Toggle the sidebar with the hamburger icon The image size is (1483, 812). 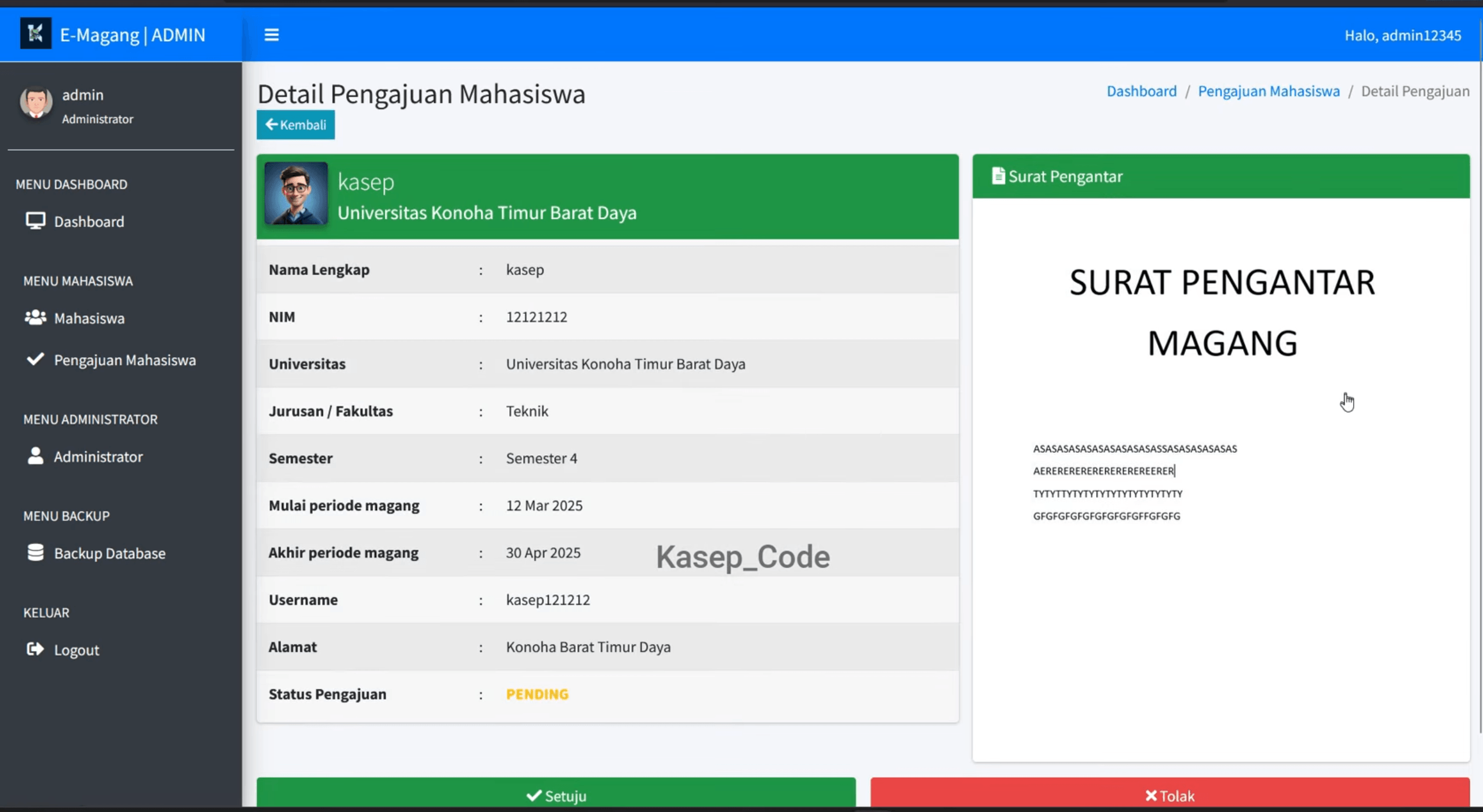point(271,35)
